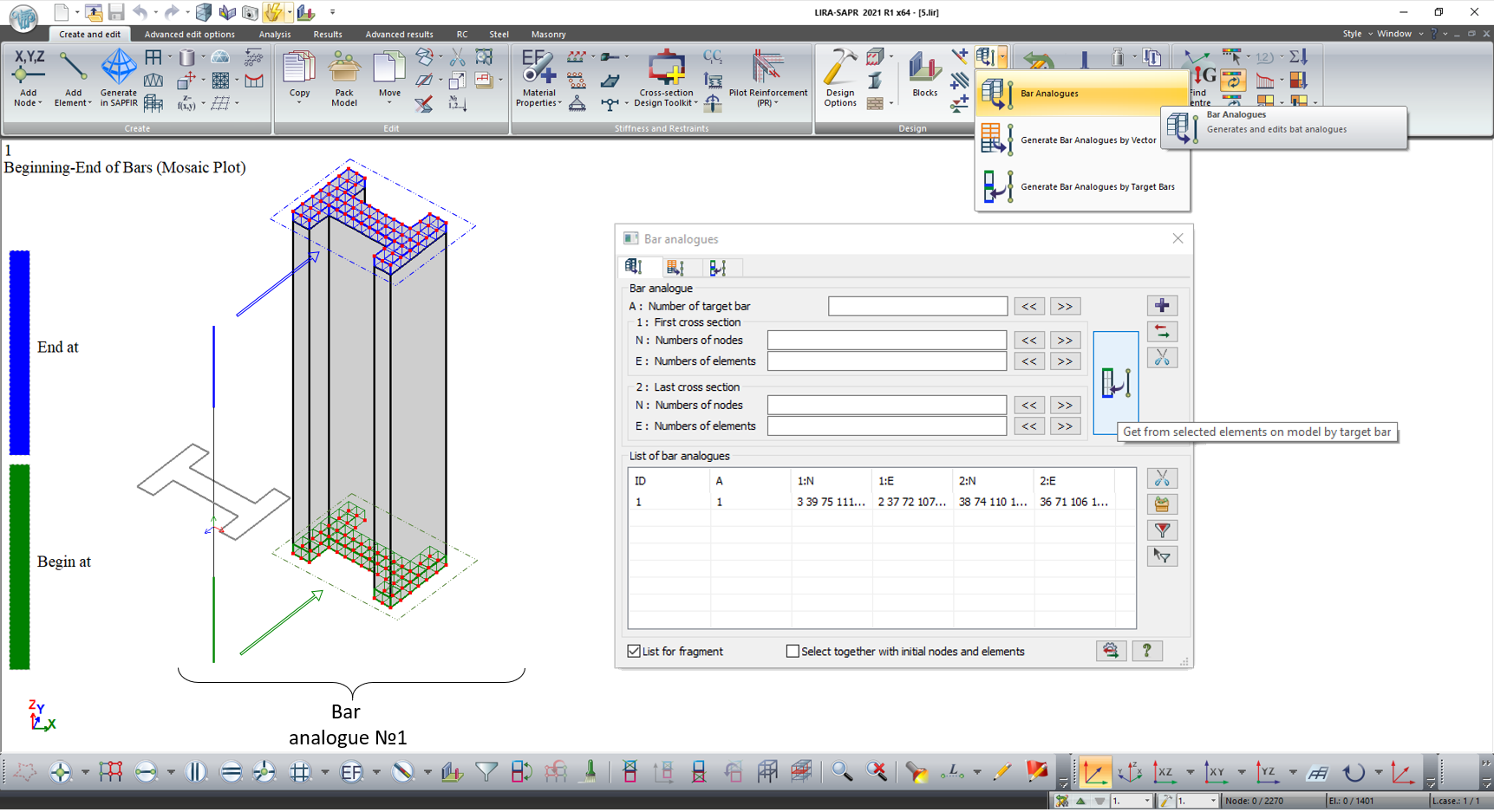Click the Number of target bar field
1494x812 pixels.
[x=917, y=307]
